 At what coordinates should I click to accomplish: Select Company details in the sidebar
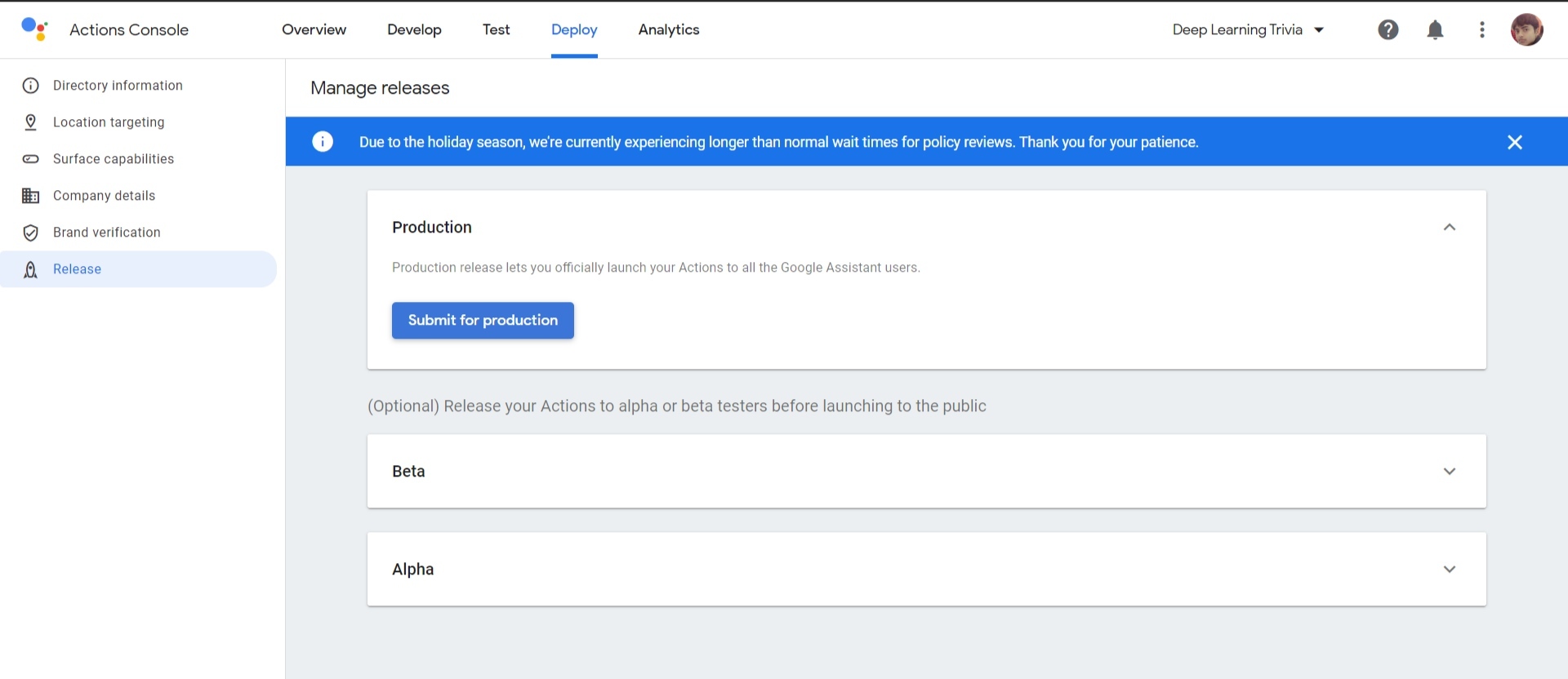(x=104, y=196)
